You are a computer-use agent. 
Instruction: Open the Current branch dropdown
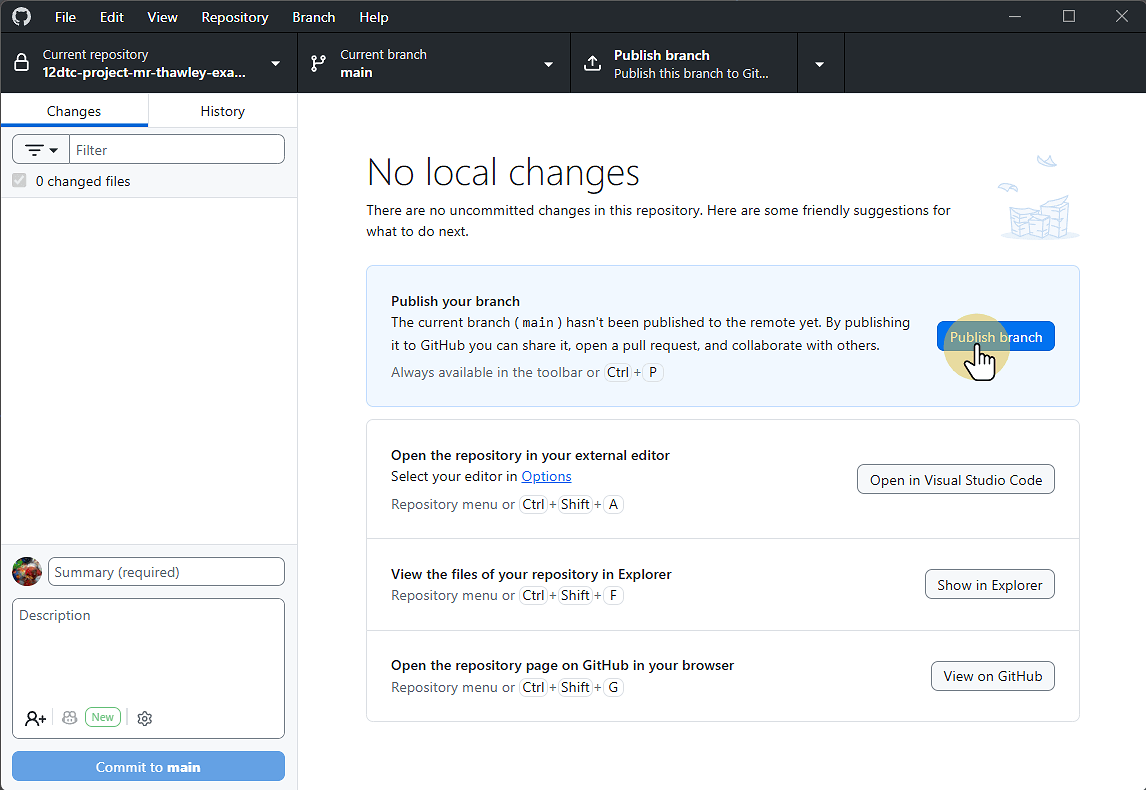(548, 62)
